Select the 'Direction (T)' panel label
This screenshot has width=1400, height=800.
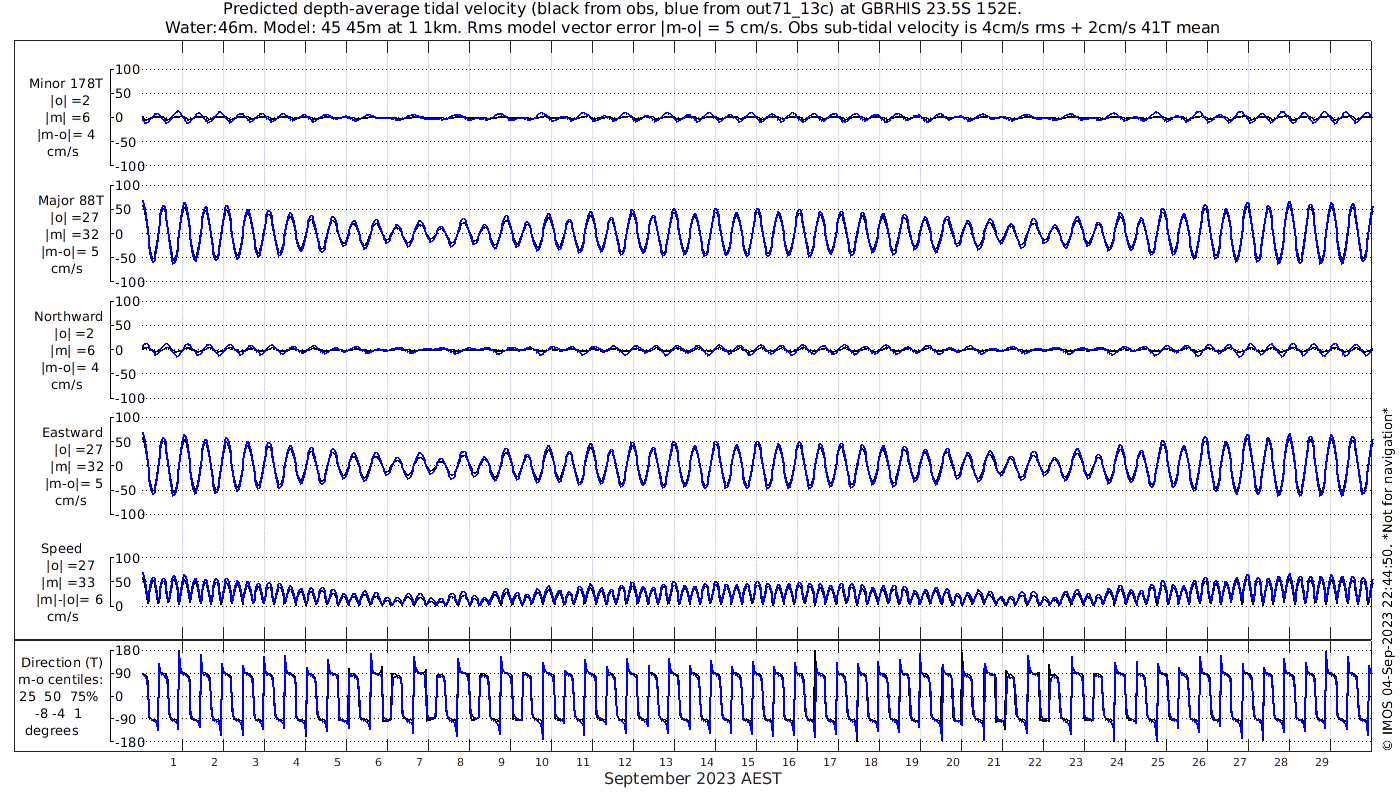pyautogui.click(x=62, y=662)
